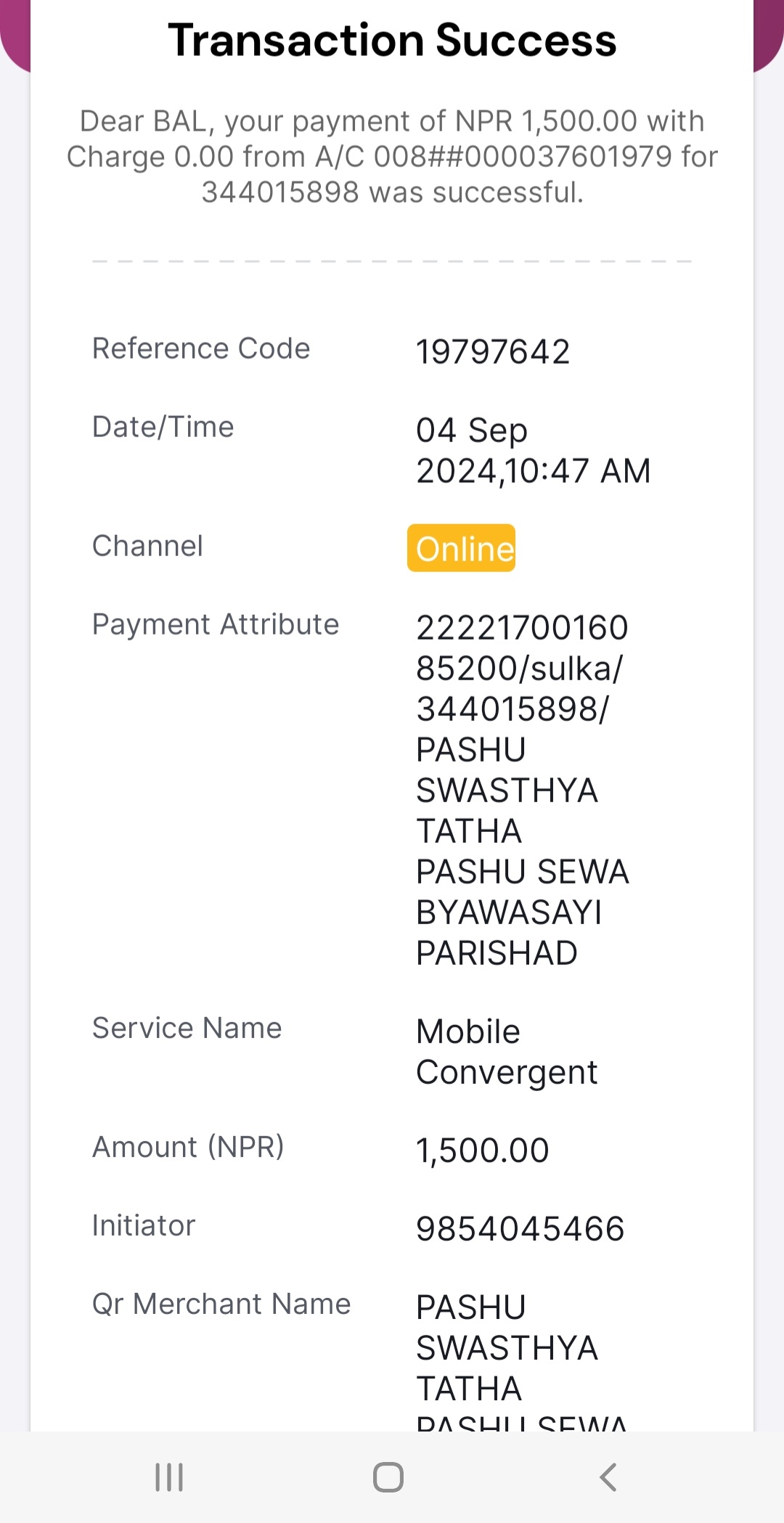Tap the Qr Merchant Name value

(x=521, y=1361)
